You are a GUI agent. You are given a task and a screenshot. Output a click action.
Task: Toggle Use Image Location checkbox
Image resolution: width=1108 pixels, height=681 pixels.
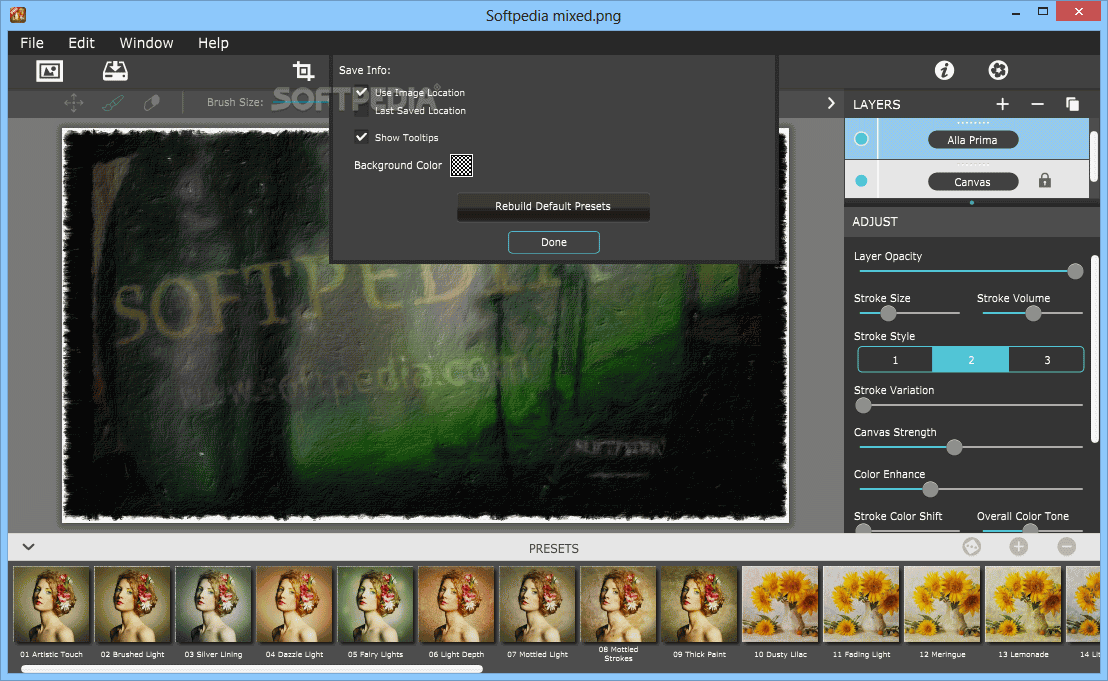pyautogui.click(x=362, y=93)
